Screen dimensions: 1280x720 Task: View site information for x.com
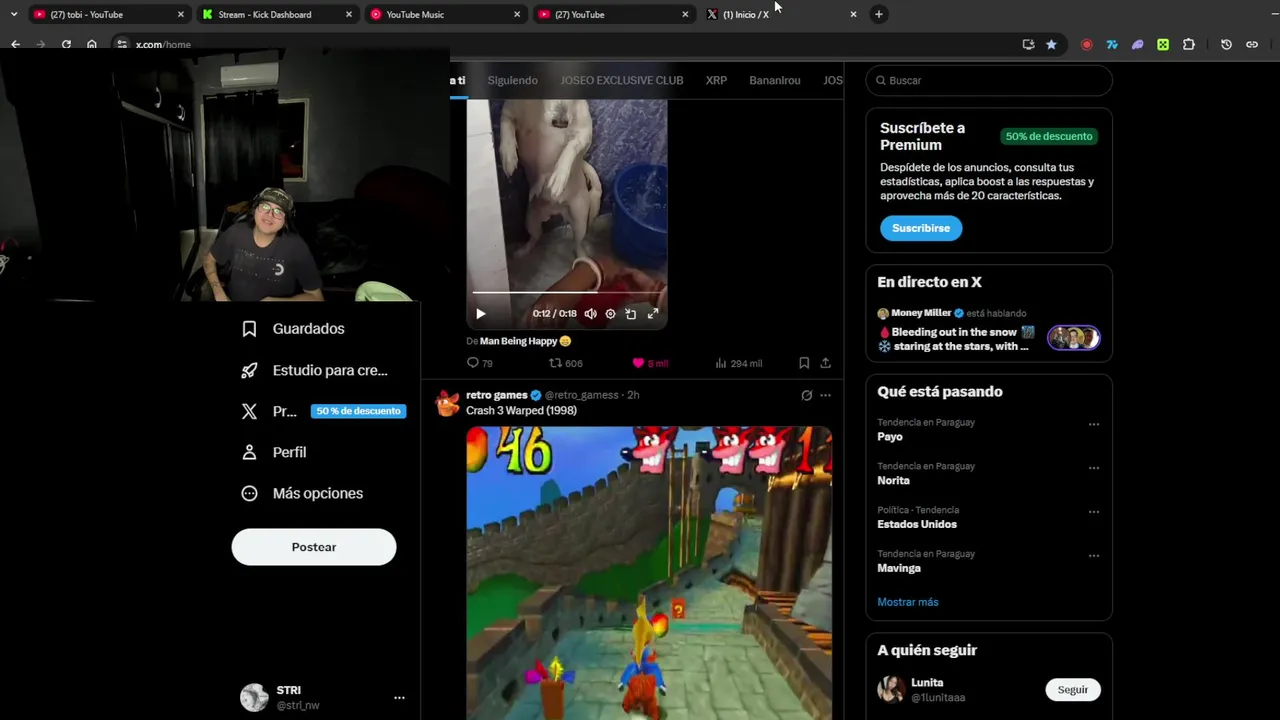point(121,44)
